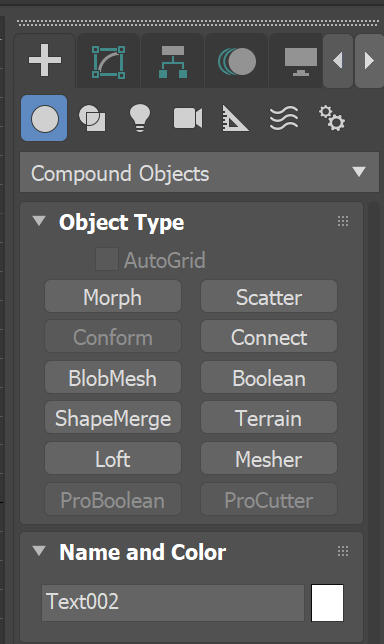This screenshot has height=644, width=384.
Task: Select the Space Warps category icon
Action: [284, 118]
